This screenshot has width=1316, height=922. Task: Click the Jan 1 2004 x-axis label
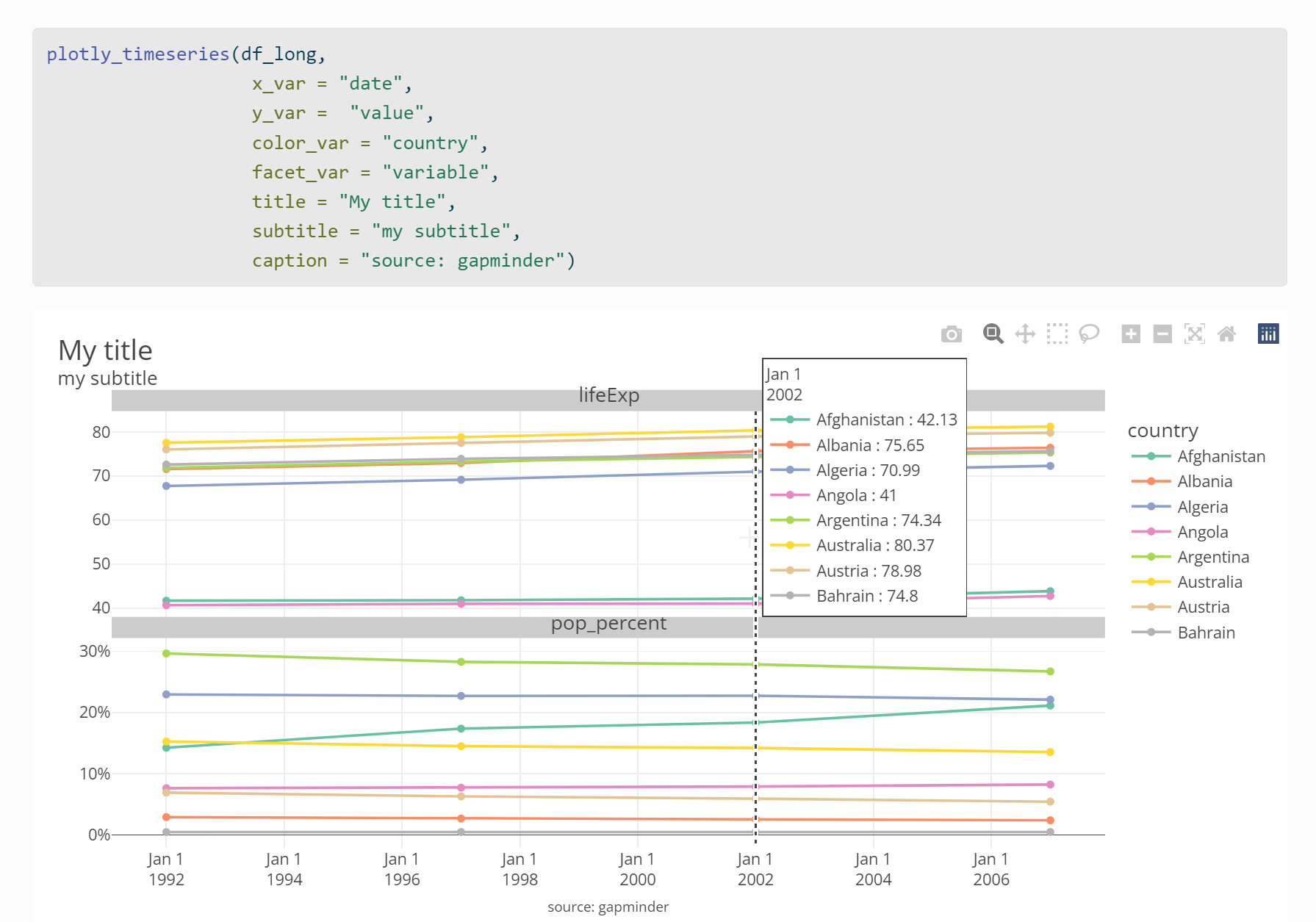(x=873, y=869)
